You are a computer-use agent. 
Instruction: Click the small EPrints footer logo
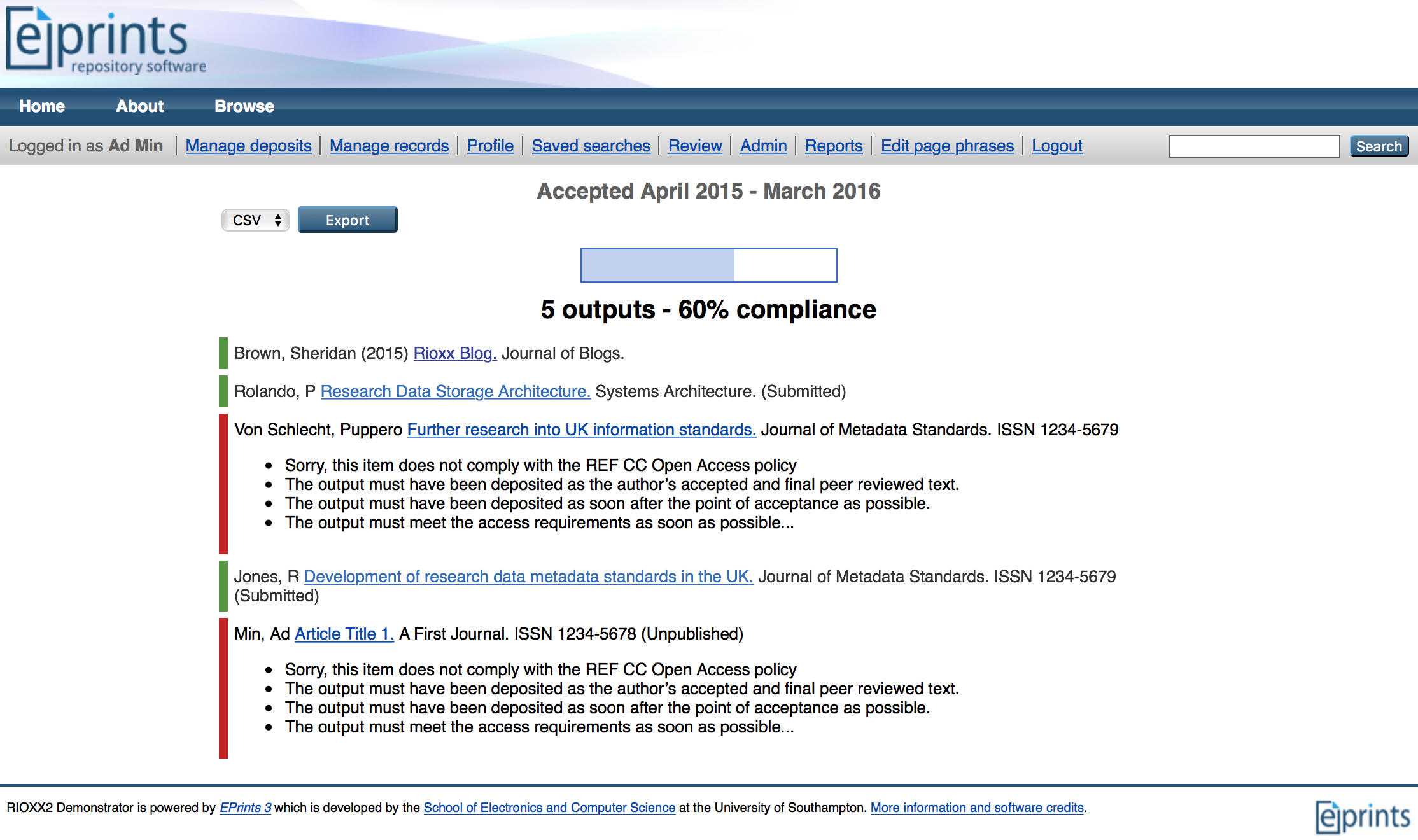(x=1362, y=816)
